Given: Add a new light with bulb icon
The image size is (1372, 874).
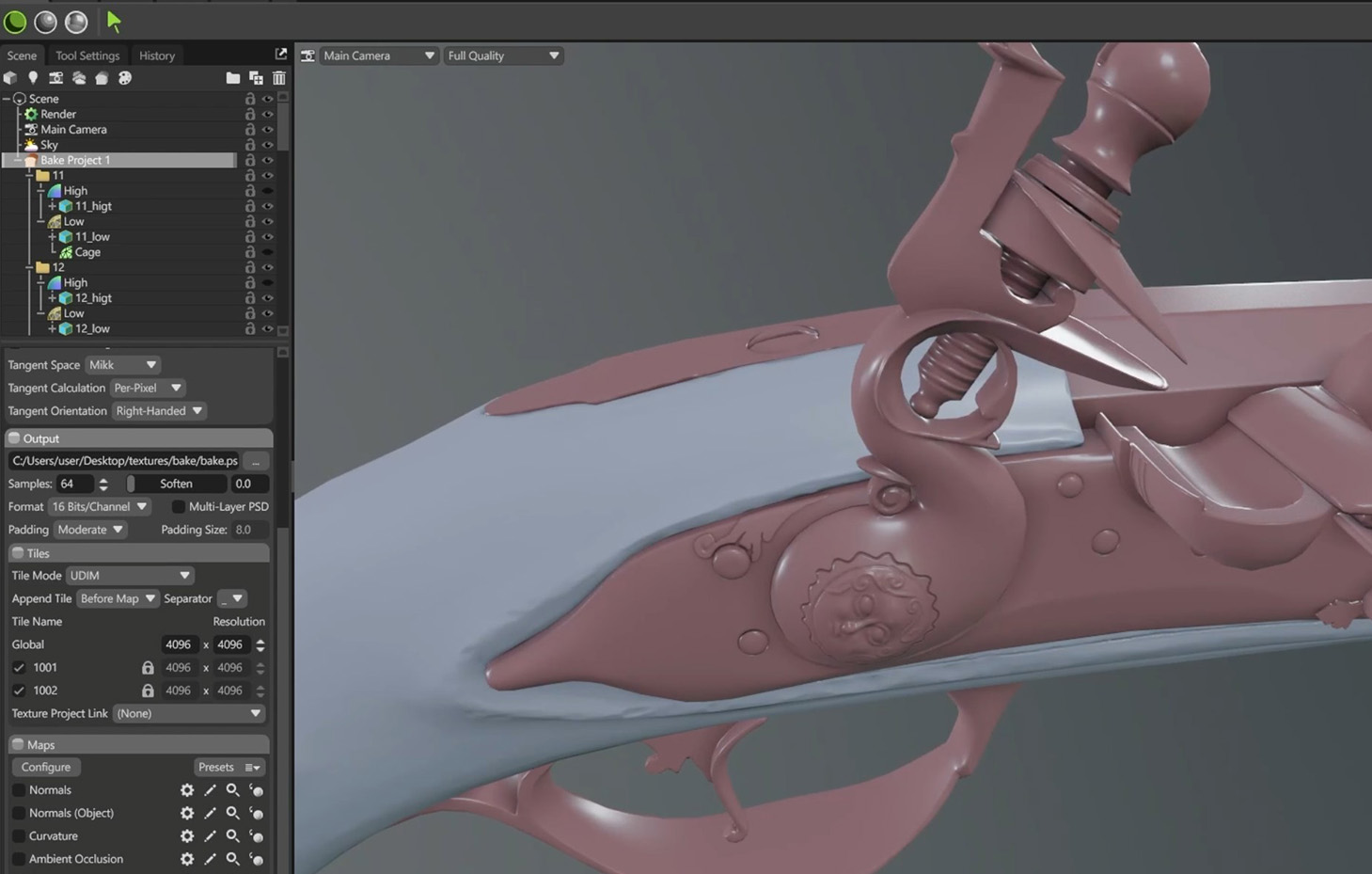Looking at the screenshot, I should pyautogui.click(x=33, y=78).
